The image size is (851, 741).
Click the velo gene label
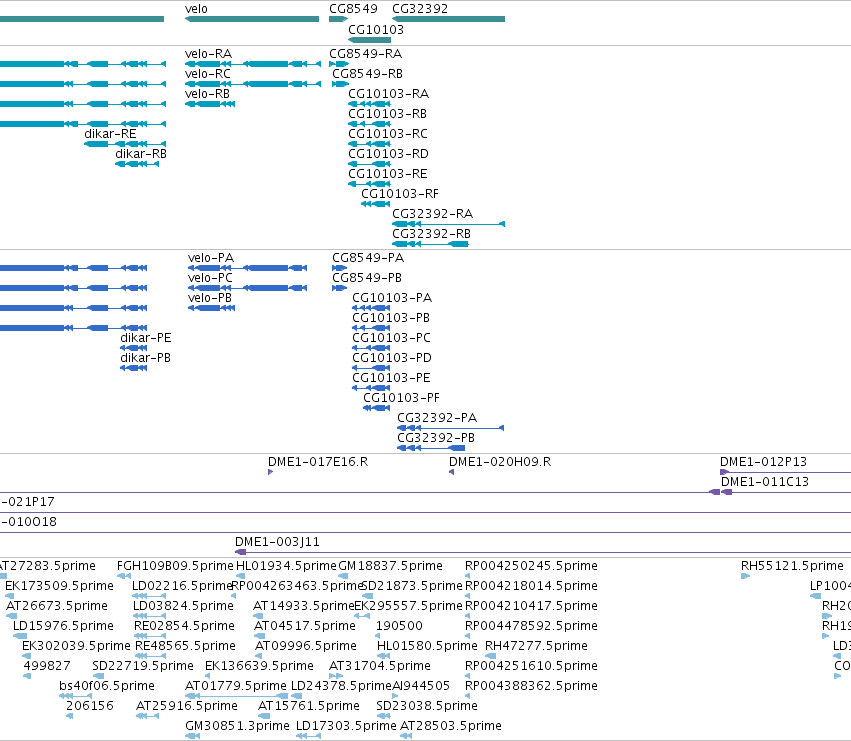tap(196, 9)
